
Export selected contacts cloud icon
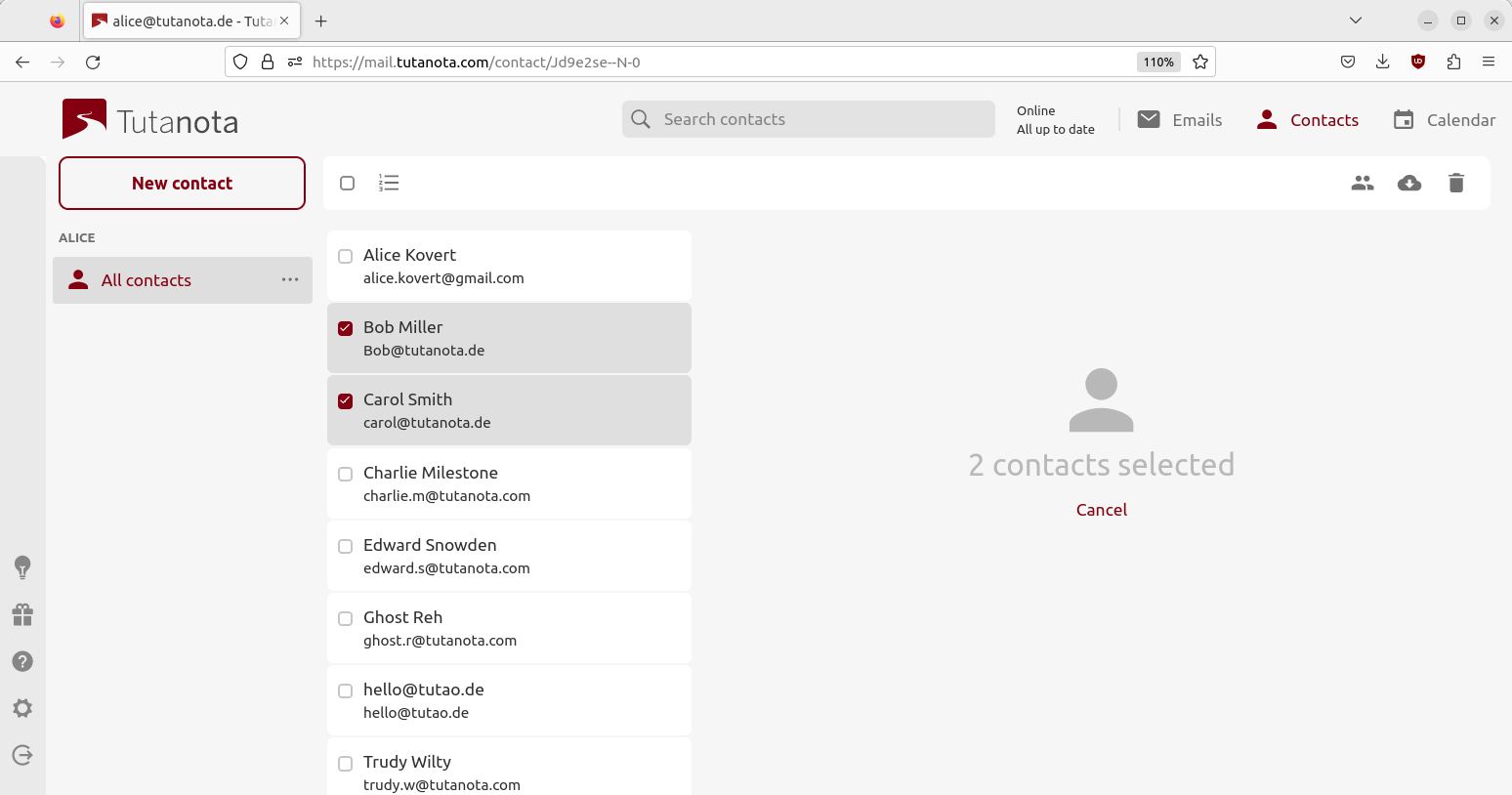coord(1409,183)
